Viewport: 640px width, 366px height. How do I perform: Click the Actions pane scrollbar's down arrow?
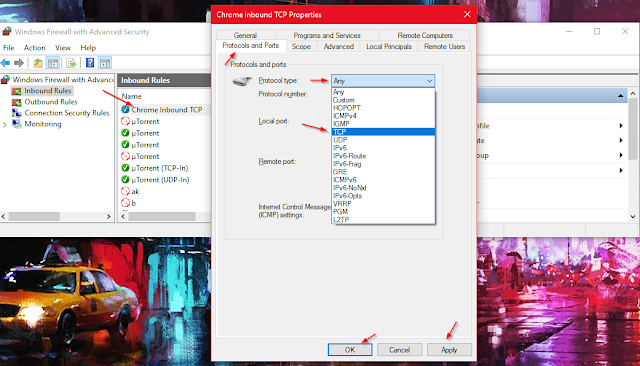[x=633, y=216]
